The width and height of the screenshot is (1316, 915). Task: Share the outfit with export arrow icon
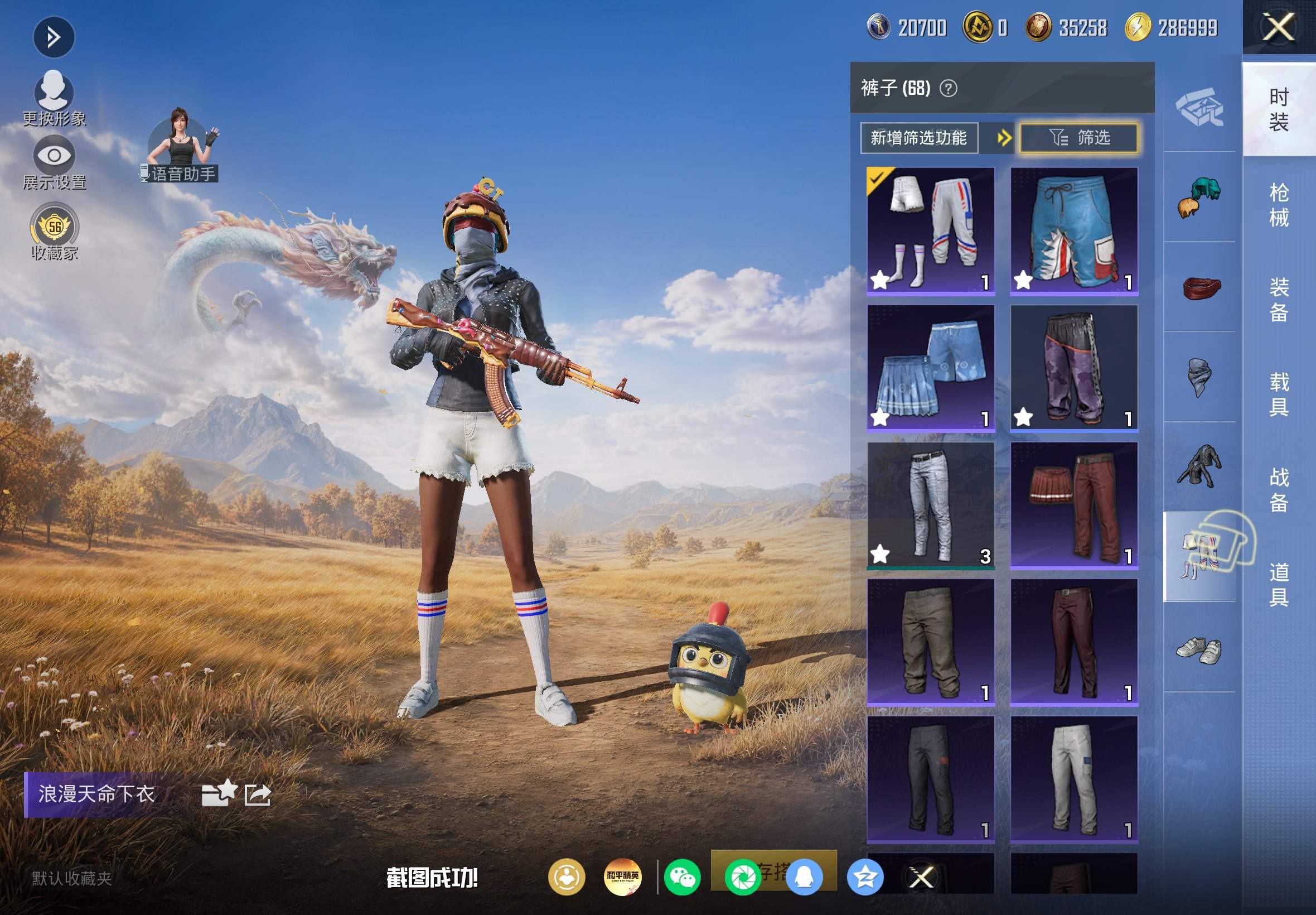257,794
